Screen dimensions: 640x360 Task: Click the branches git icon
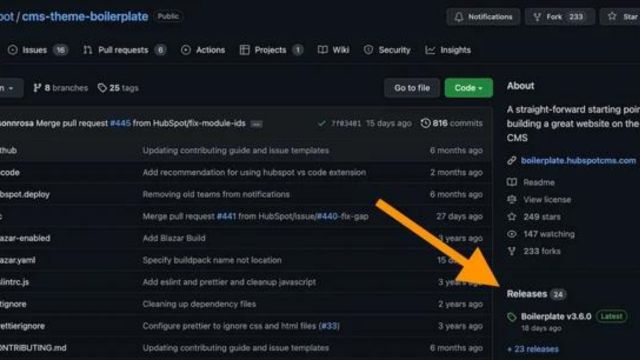(37, 88)
